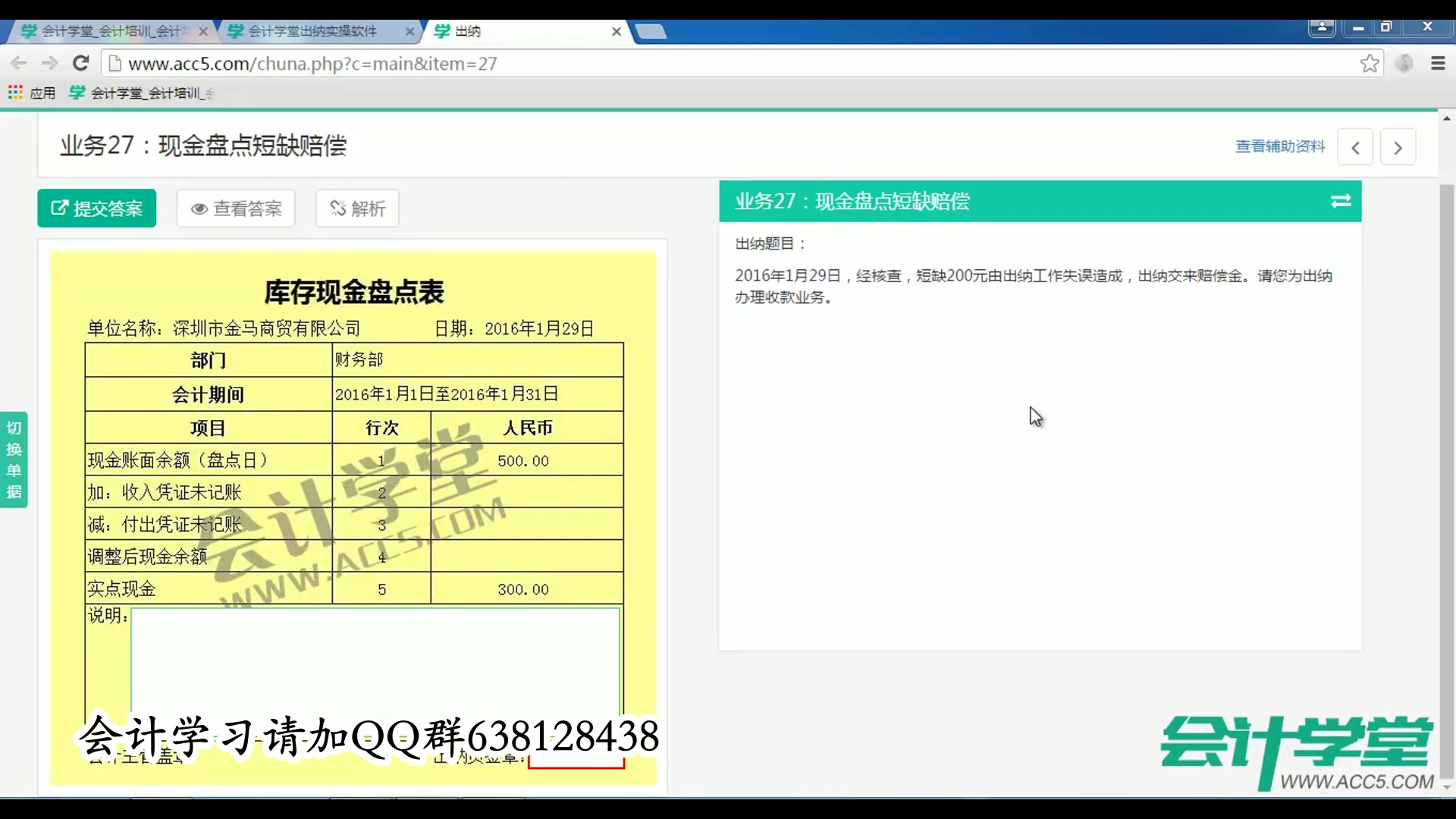Image resolution: width=1456 pixels, height=819 pixels.
Task: Go to next task with right chevron
Action: (x=1398, y=147)
